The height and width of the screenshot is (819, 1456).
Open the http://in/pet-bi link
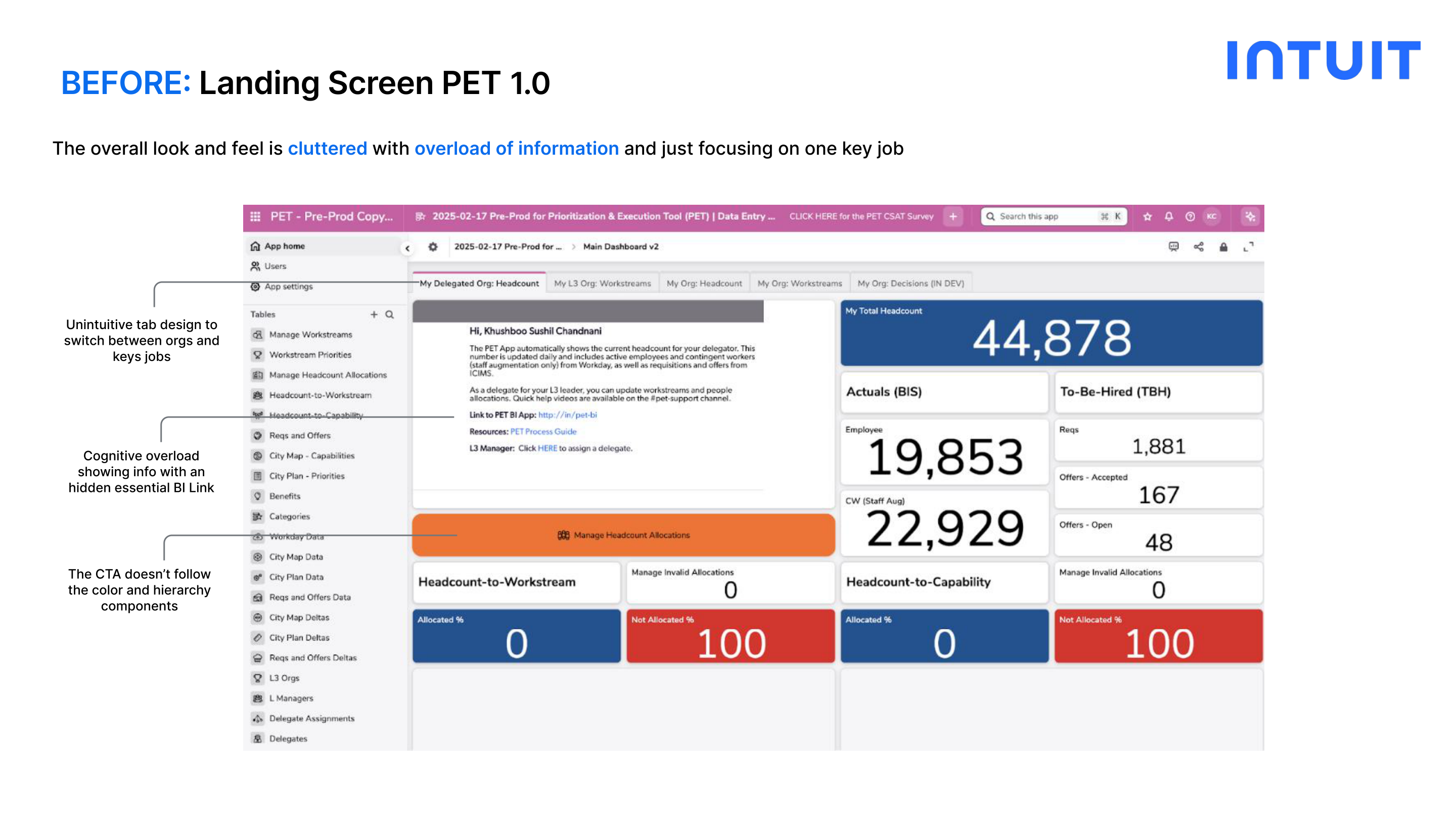(567, 415)
